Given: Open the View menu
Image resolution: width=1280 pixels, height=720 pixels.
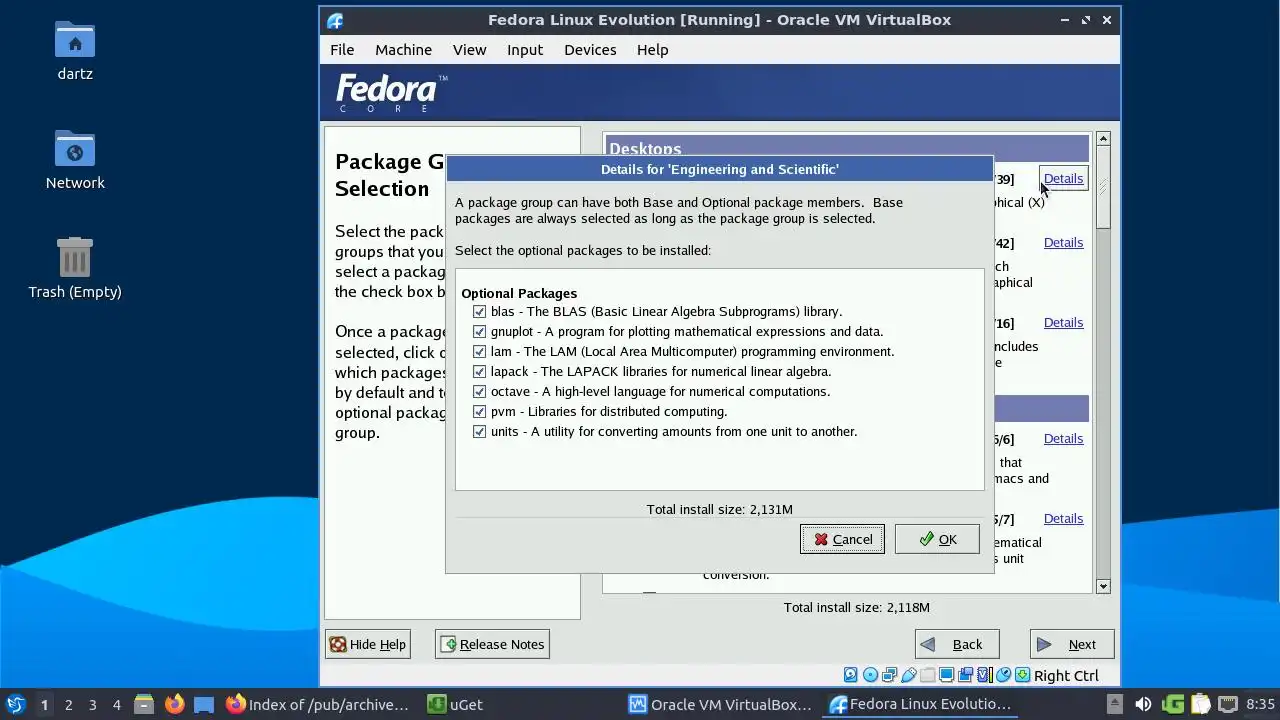Looking at the screenshot, I should tap(469, 49).
